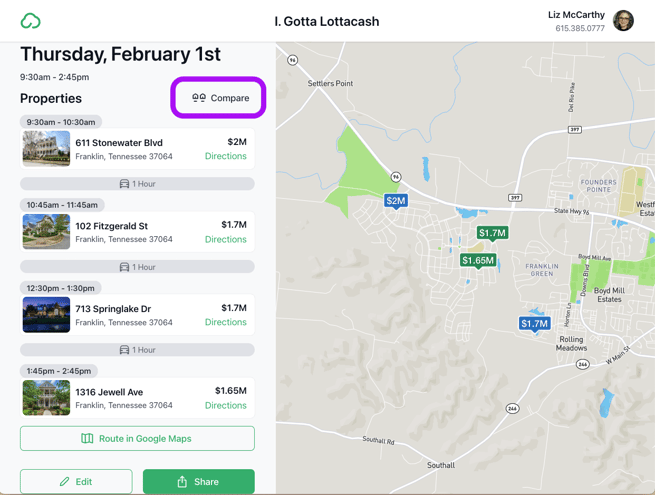The height and width of the screenshot is (495, 655).
Task: Click the first 1 Hour drive indicator
Action: coord(137,184)
